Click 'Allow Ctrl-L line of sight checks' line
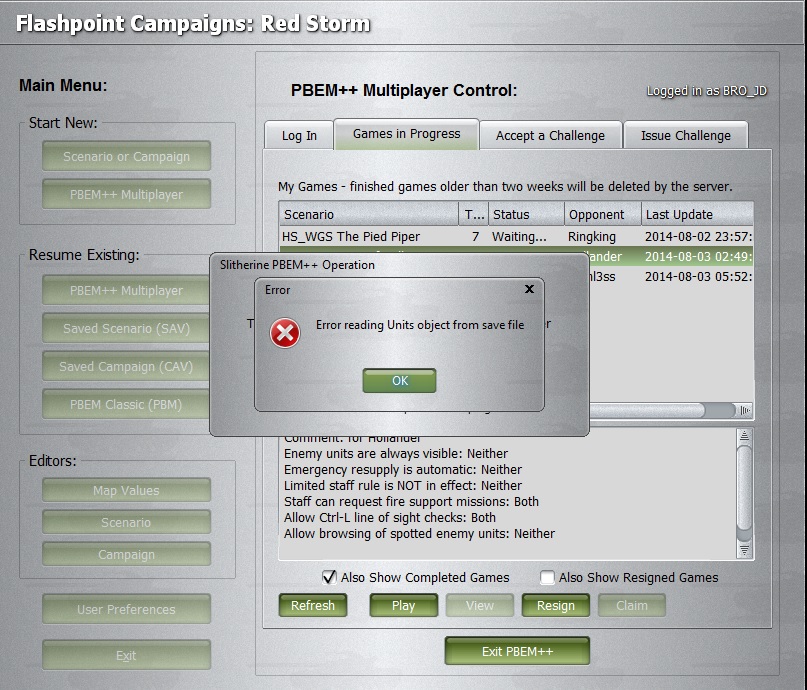This screenshot has width=807, height=690. (x=390, y=517)
